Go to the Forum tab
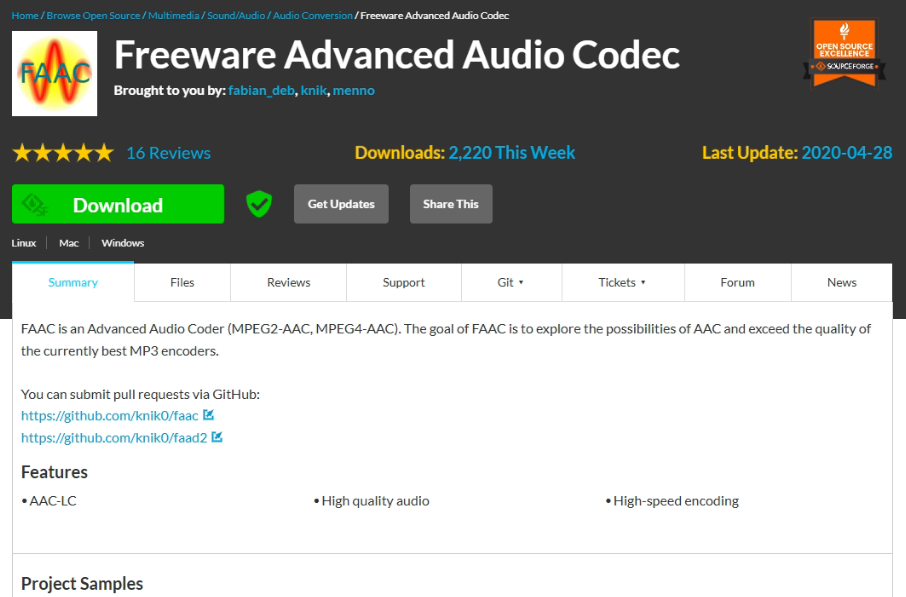Viewport: 906px width, 597px height. pos(737,282)
